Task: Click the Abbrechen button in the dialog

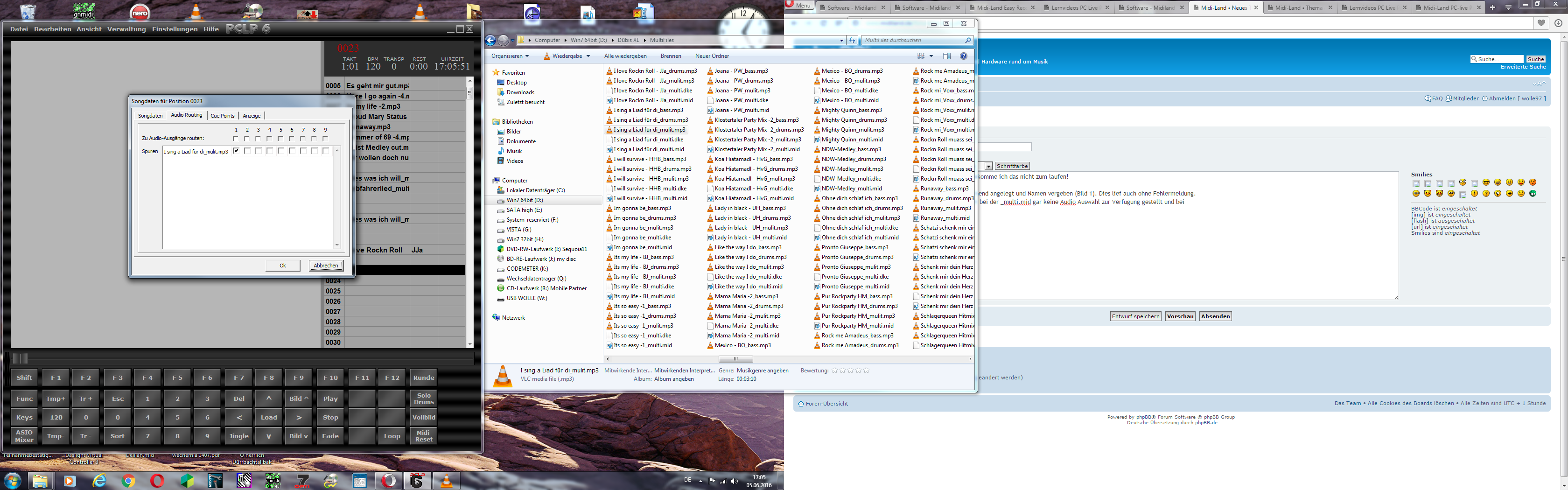Action: (326, 266)
